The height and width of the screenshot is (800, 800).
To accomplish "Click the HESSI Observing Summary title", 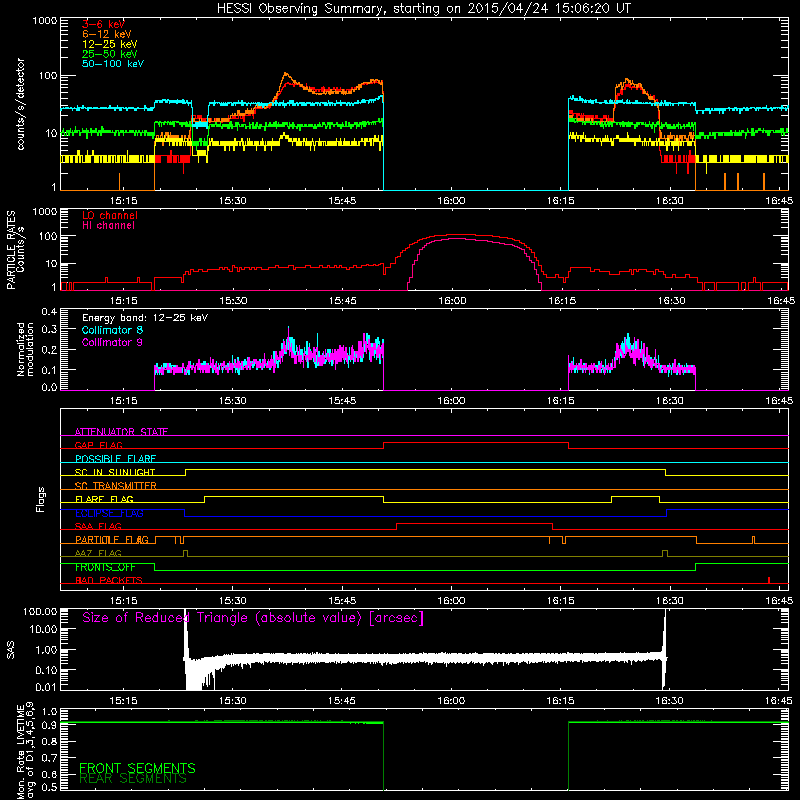I will (x=423, y=8).
